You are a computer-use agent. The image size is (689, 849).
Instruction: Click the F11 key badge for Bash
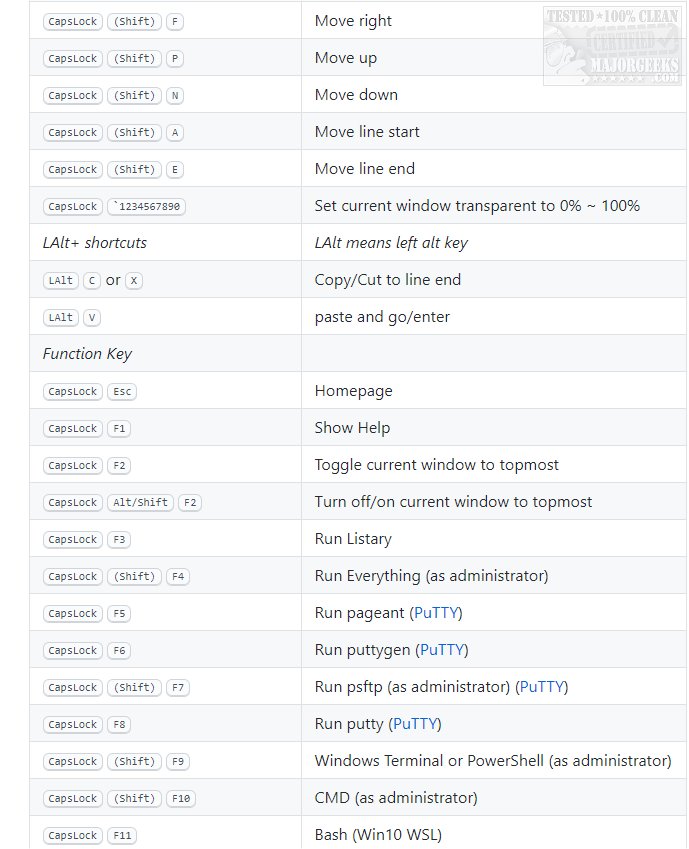pos(123,835)
